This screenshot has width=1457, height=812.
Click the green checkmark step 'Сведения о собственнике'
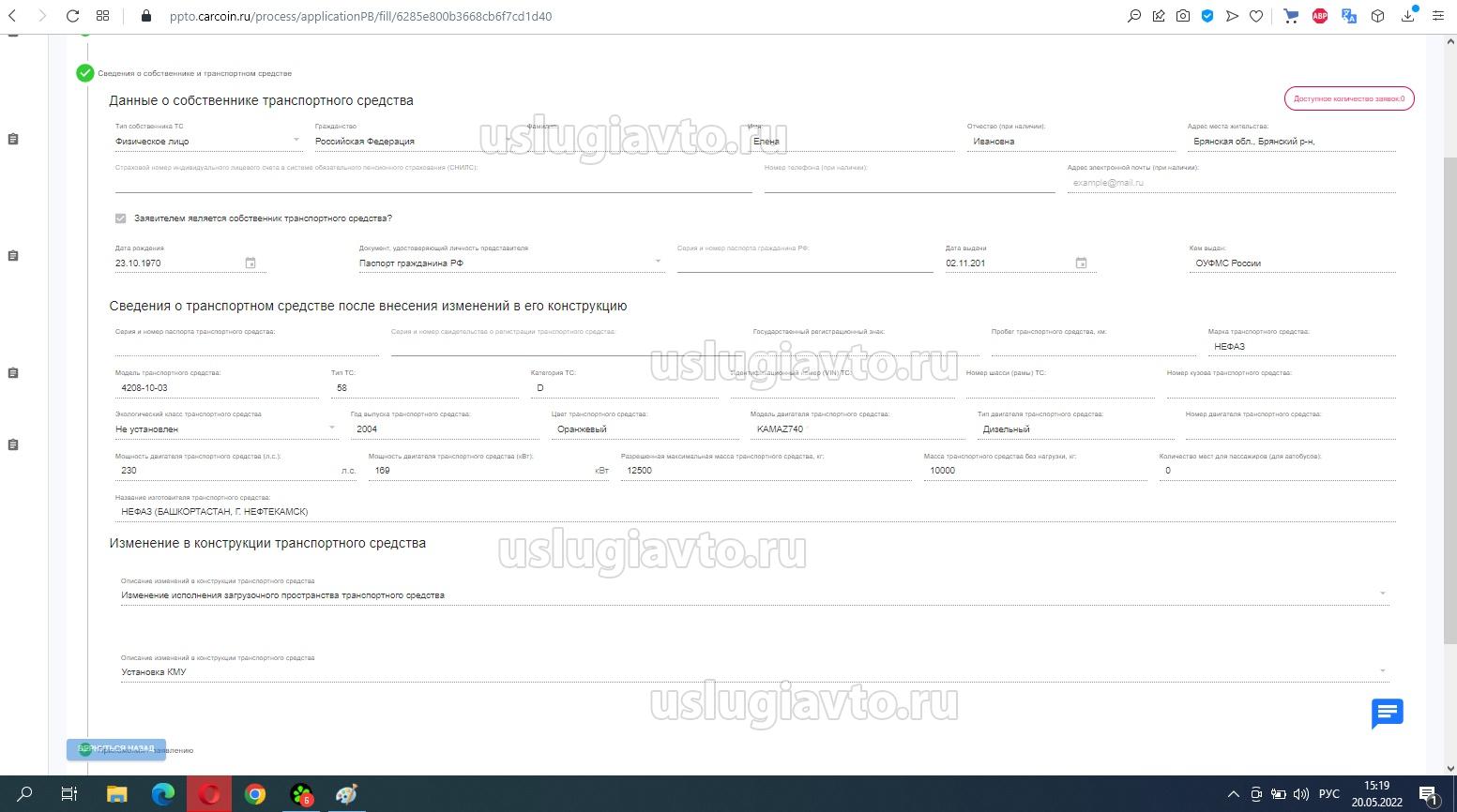click(x=85, y=73)
